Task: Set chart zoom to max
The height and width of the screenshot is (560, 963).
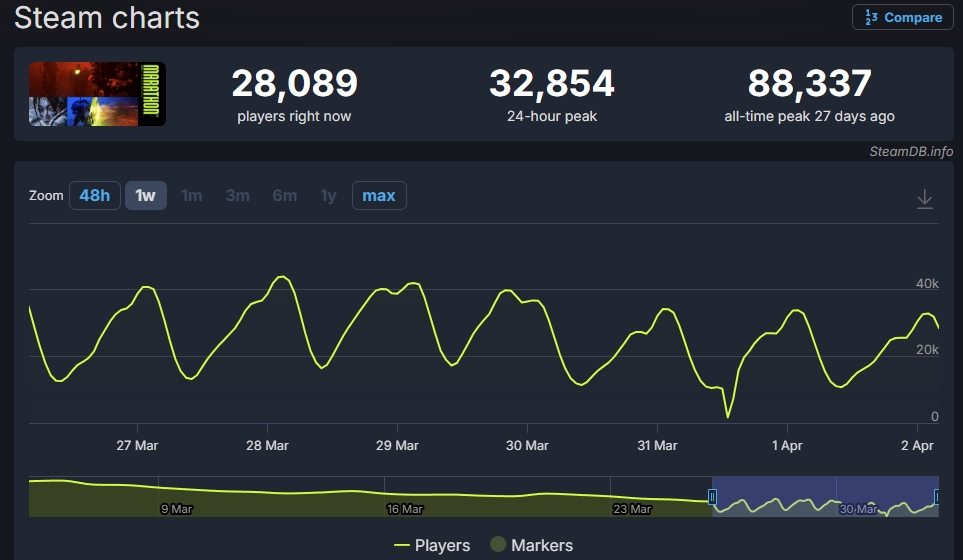Action: (x=379, y=195)
